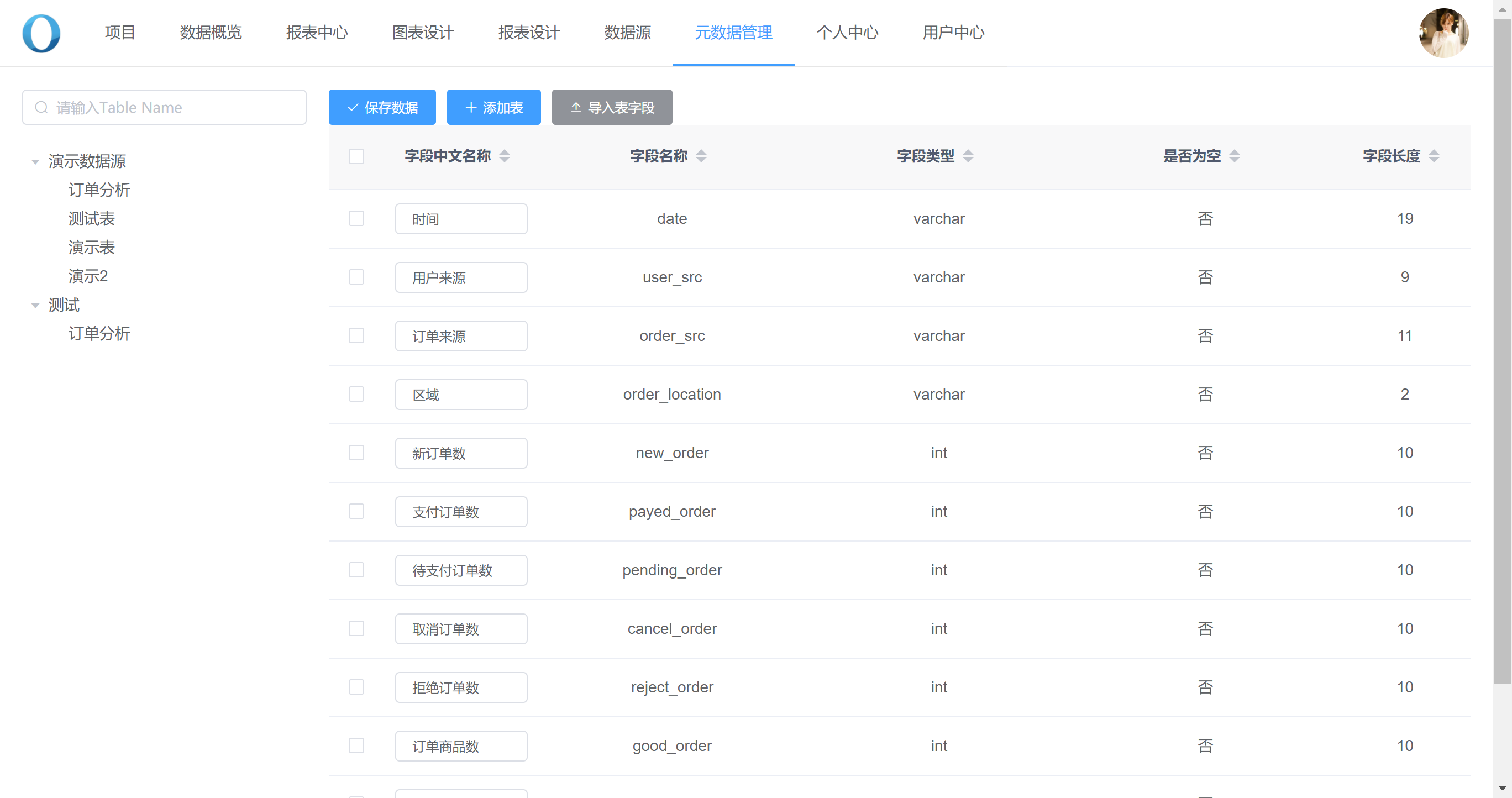The width and height of the screenshot is (1512, 798).
Task: Check the checkbox for the date row
Action: 356,218
